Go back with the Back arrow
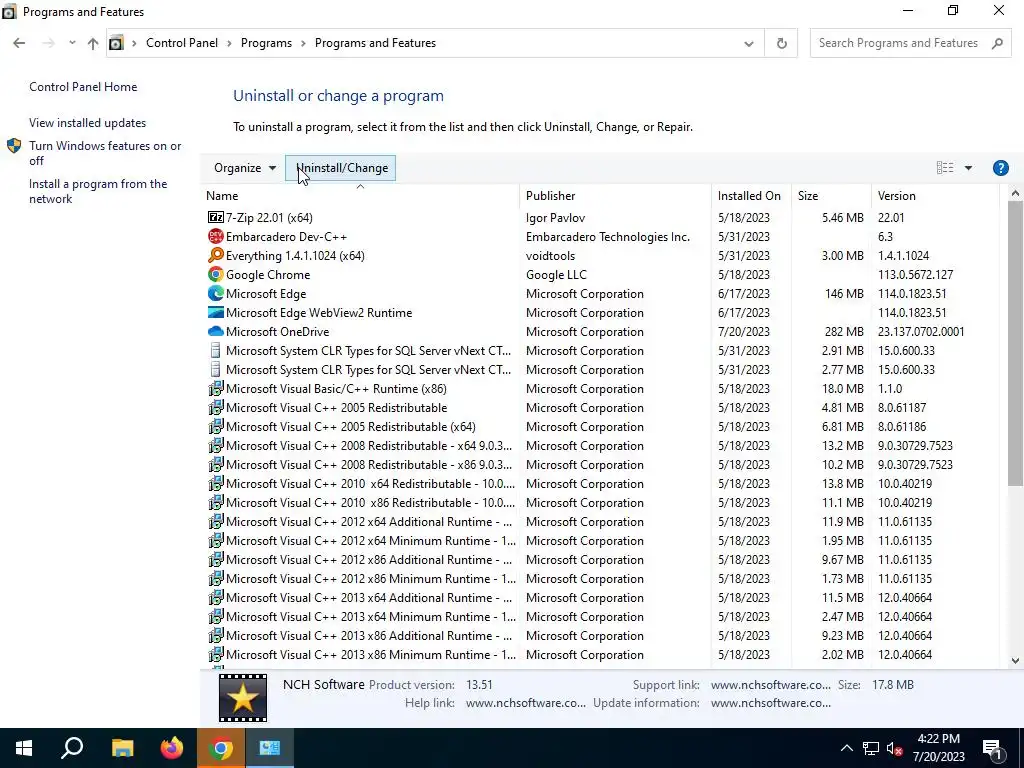This screenshot has height=768, width=1024. coord(19,43)
